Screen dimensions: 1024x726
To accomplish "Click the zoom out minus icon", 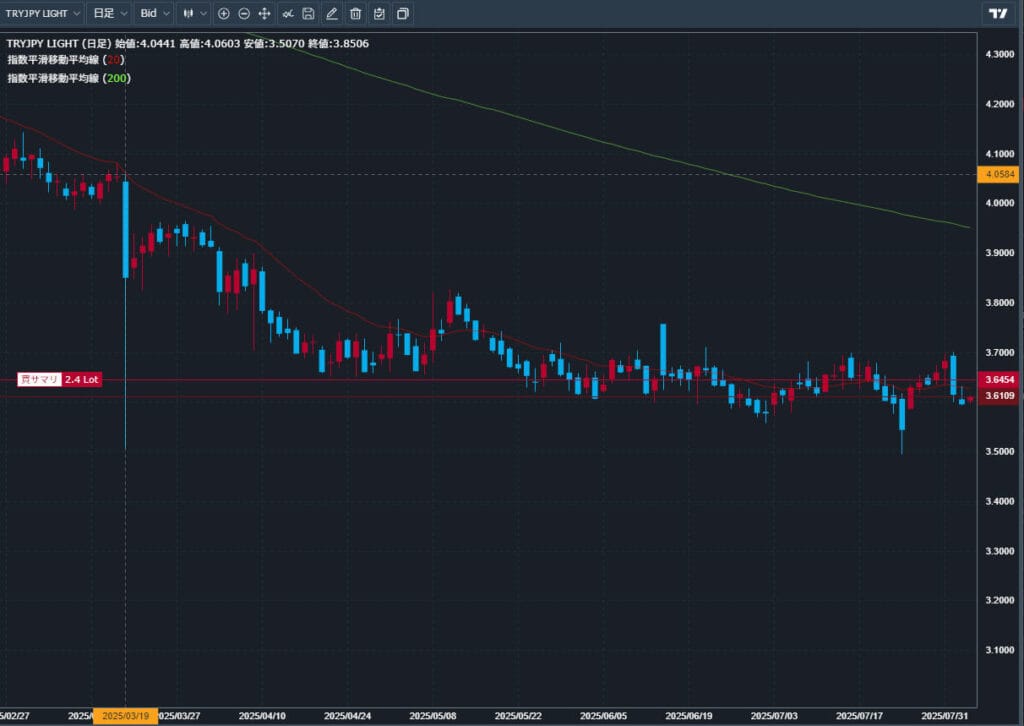I will pos(244,13).
